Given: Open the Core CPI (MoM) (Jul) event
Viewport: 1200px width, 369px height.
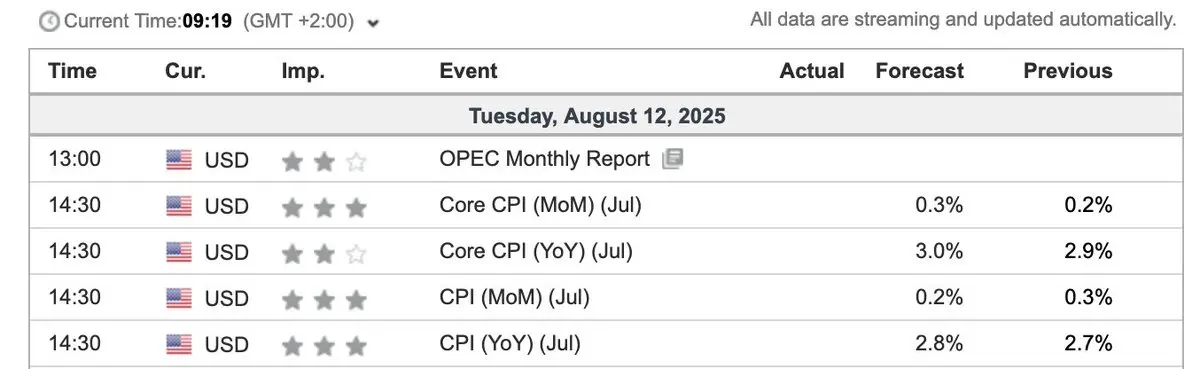Looking at the screenshot, I should pos(540,205).
